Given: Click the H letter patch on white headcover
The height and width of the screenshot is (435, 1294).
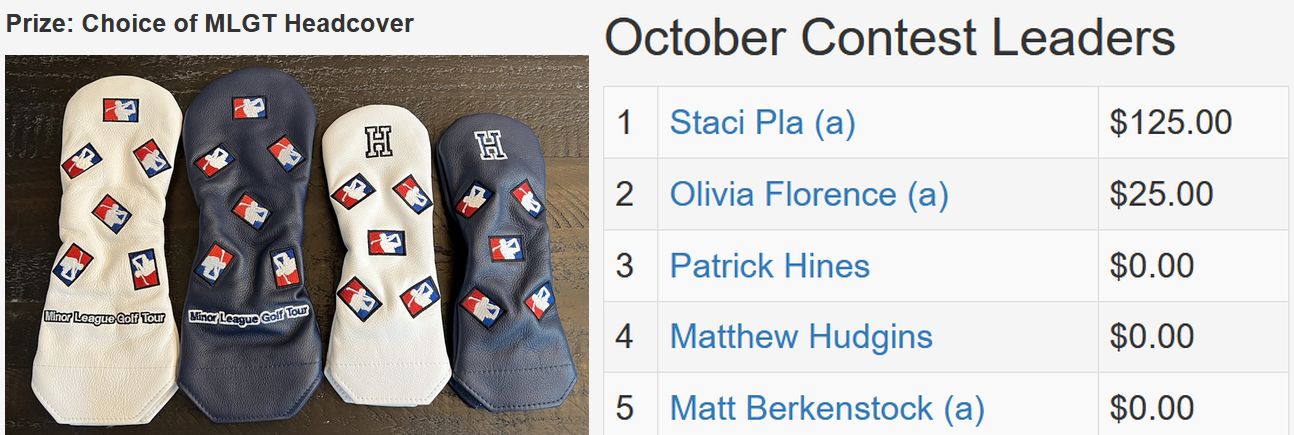Looking at the screenshot, I should tap(378, 143).
